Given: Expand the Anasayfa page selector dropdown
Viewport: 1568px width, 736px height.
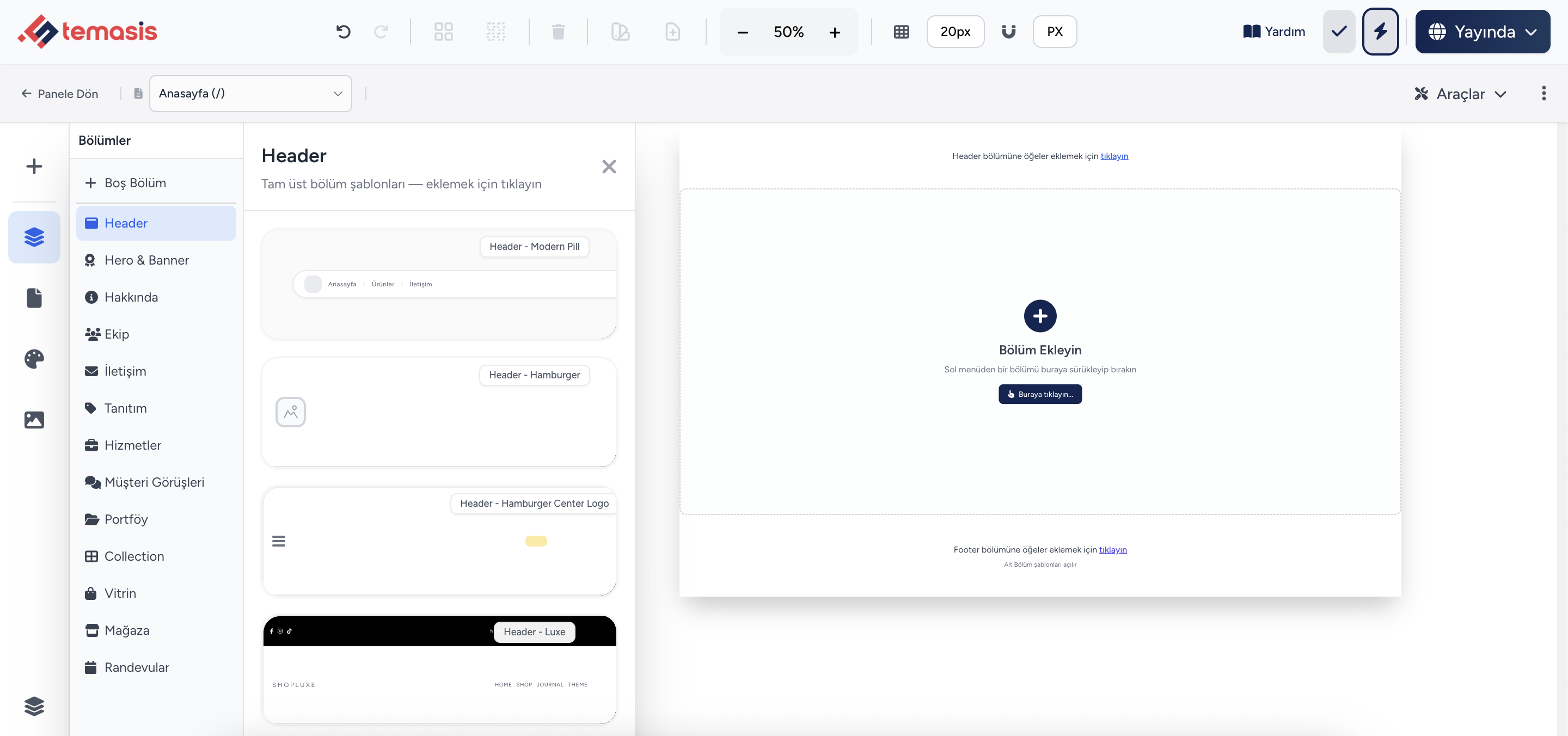Looking at the screenshot, I should (250, 93).
